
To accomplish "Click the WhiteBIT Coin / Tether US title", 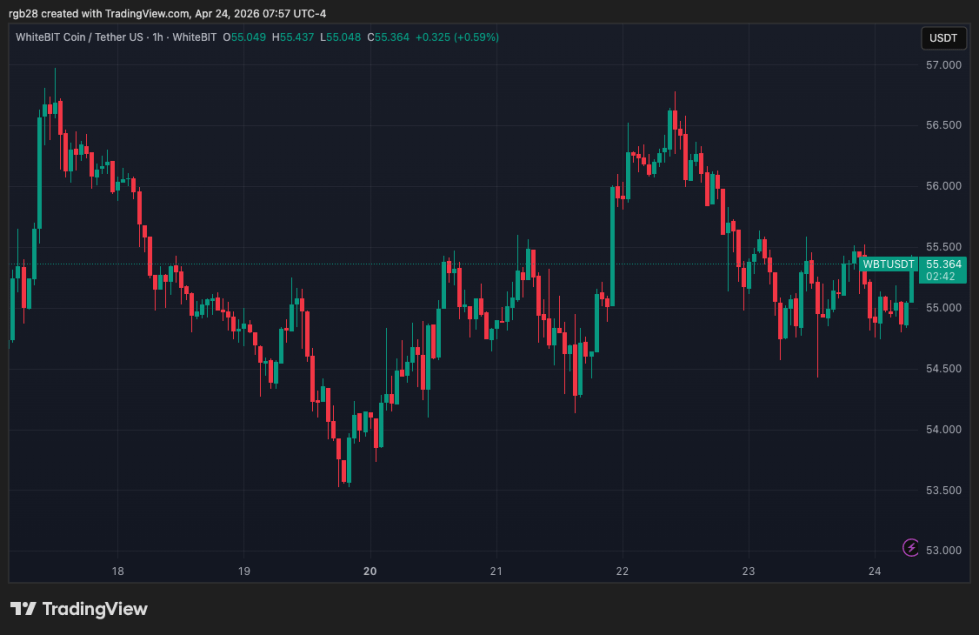I will tap(75, 37).
